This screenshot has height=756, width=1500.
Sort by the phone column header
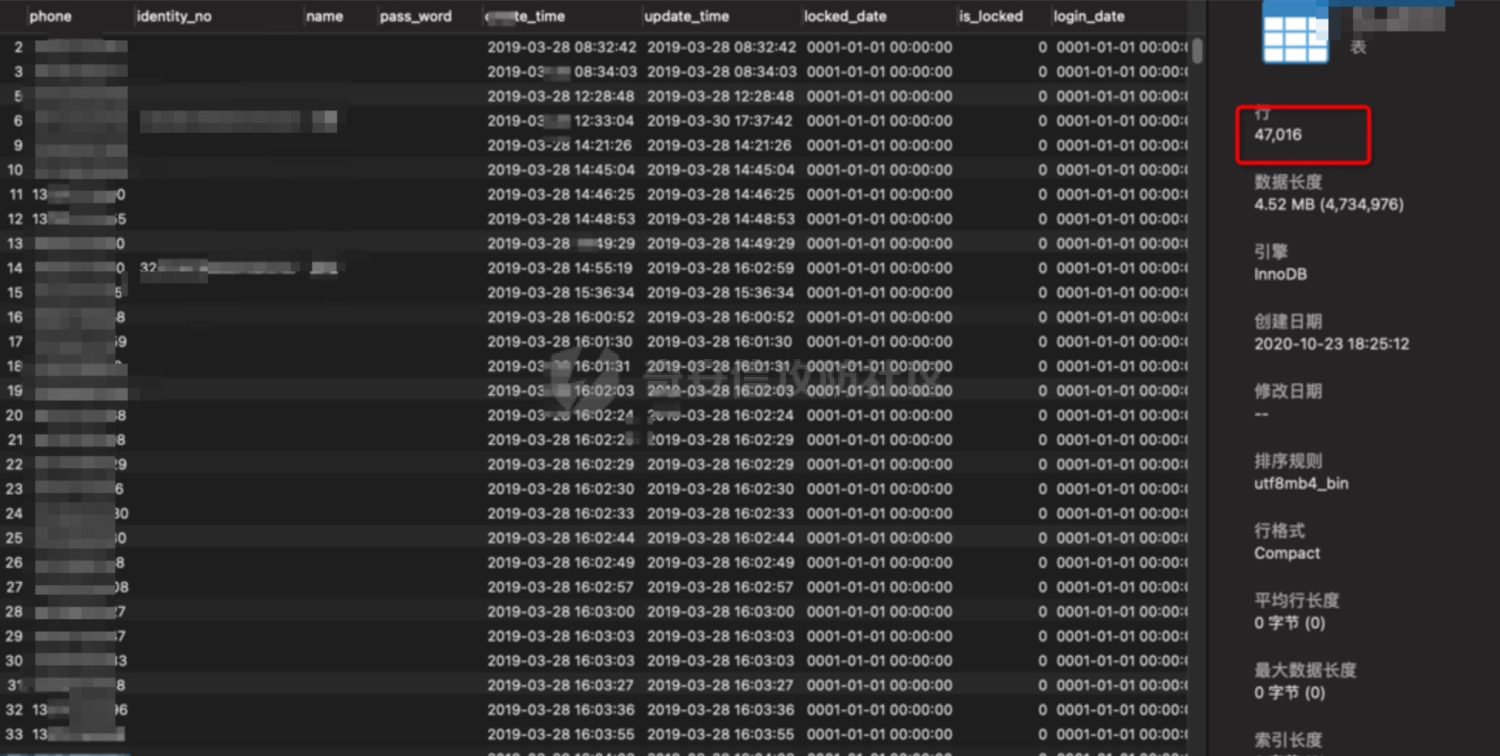point(50,16)
